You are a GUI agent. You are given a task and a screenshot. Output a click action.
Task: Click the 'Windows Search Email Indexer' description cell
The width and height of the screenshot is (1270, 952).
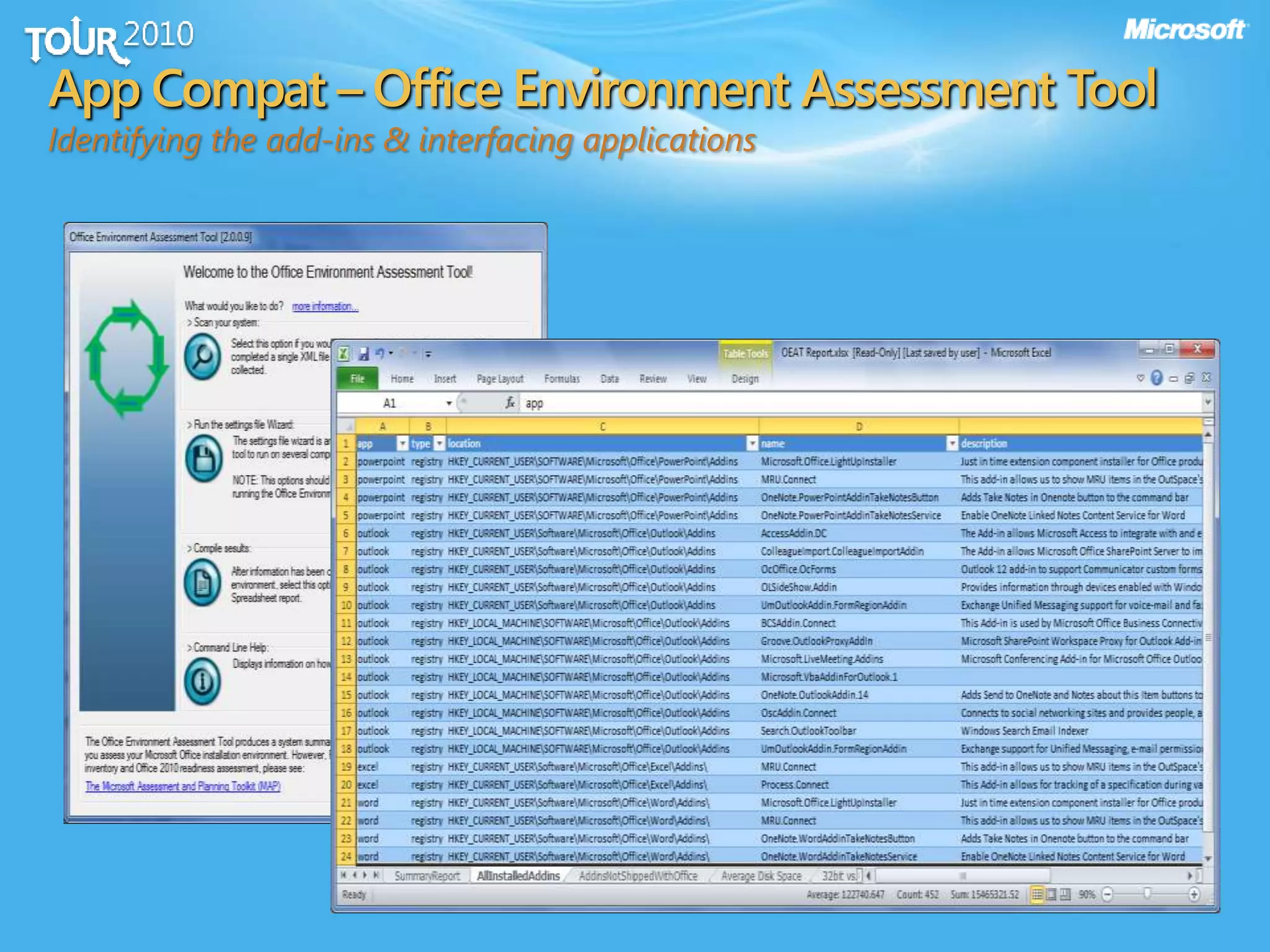[x=1081, y=731]
